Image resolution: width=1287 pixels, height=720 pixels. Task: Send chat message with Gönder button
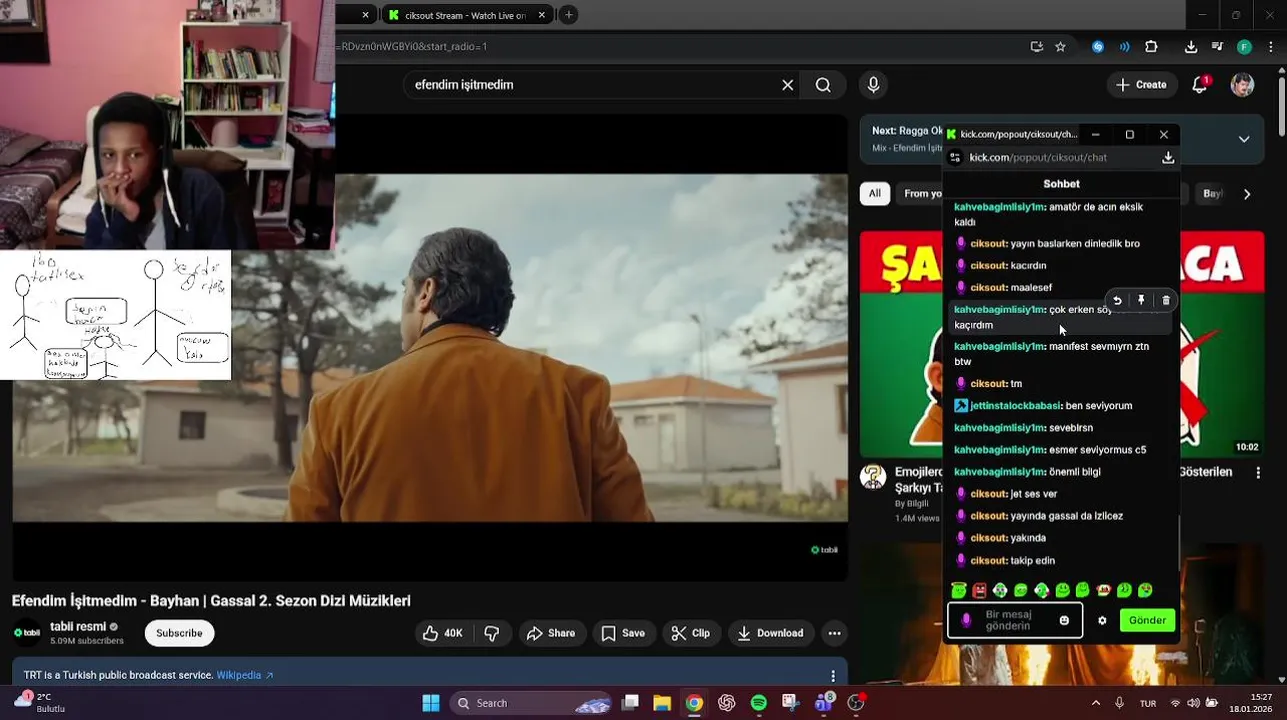tap(1147, 620)
